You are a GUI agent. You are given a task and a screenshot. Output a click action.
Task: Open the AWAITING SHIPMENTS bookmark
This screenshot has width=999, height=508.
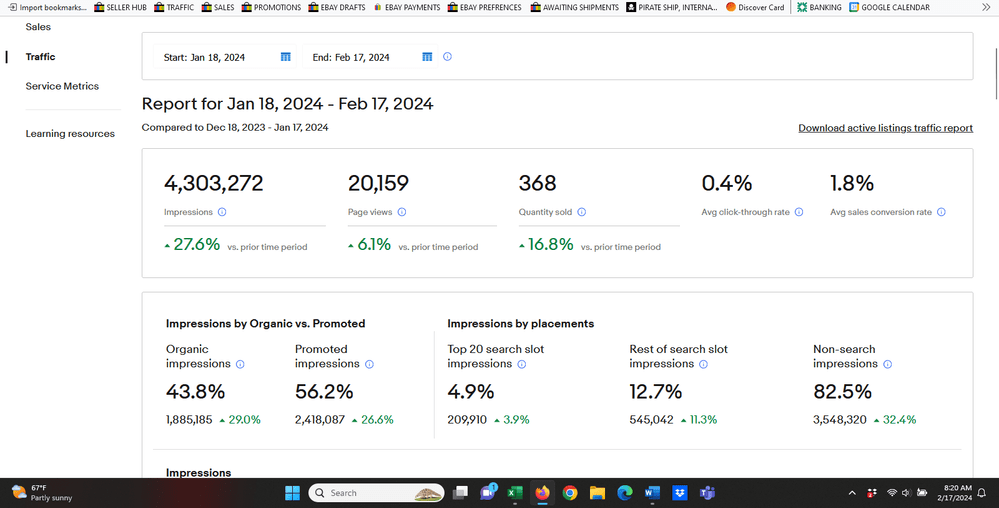coord(574,7)
